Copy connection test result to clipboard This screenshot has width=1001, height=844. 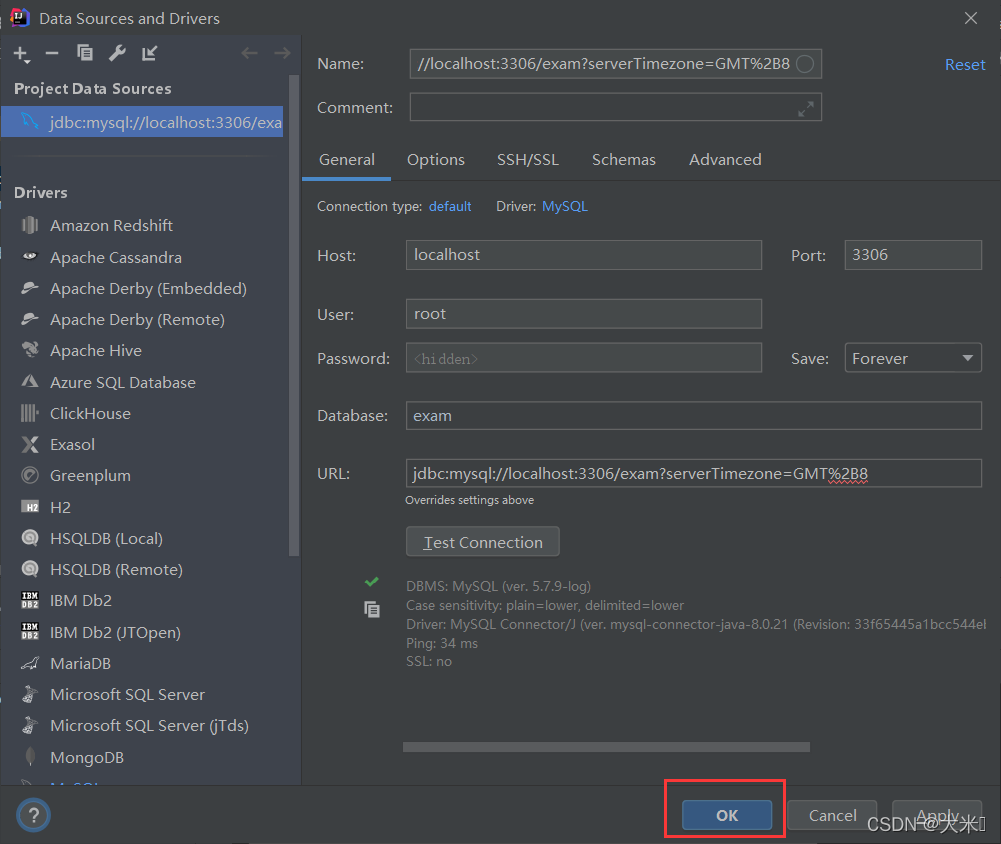pyautogui.click(x=372, y=610)
